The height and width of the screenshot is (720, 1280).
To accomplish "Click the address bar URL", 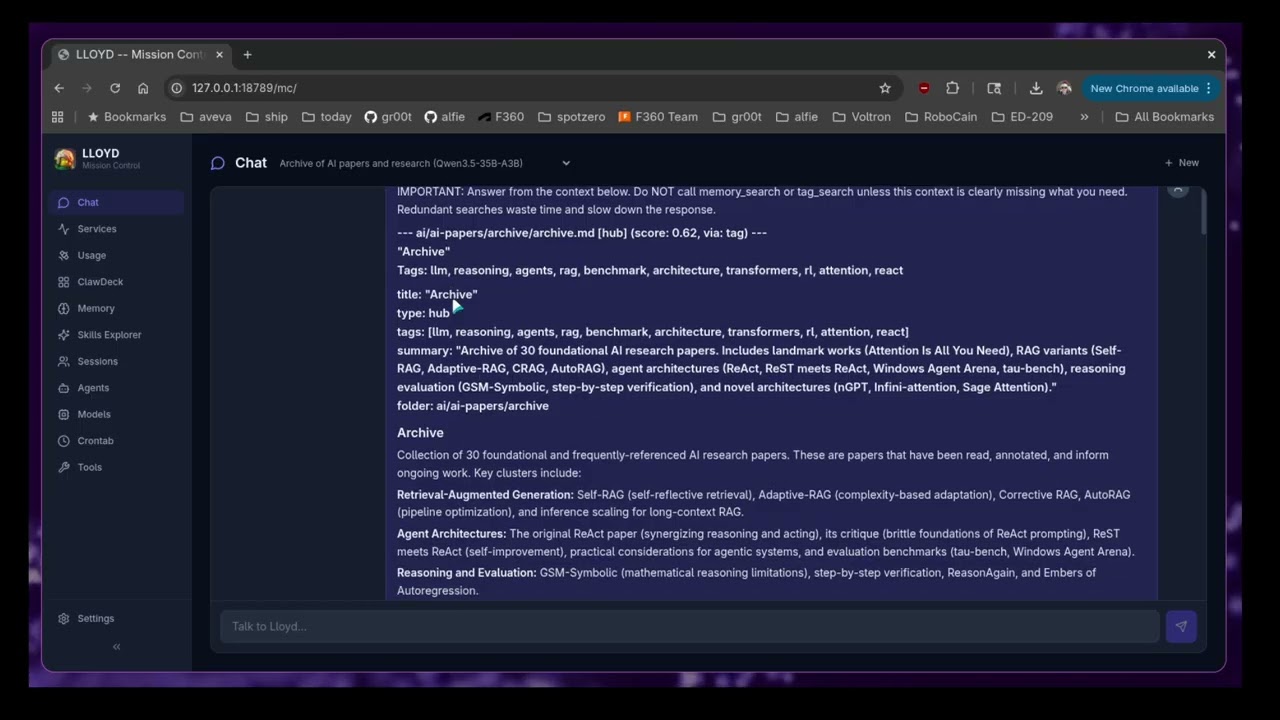I will [x=244, y=88].
